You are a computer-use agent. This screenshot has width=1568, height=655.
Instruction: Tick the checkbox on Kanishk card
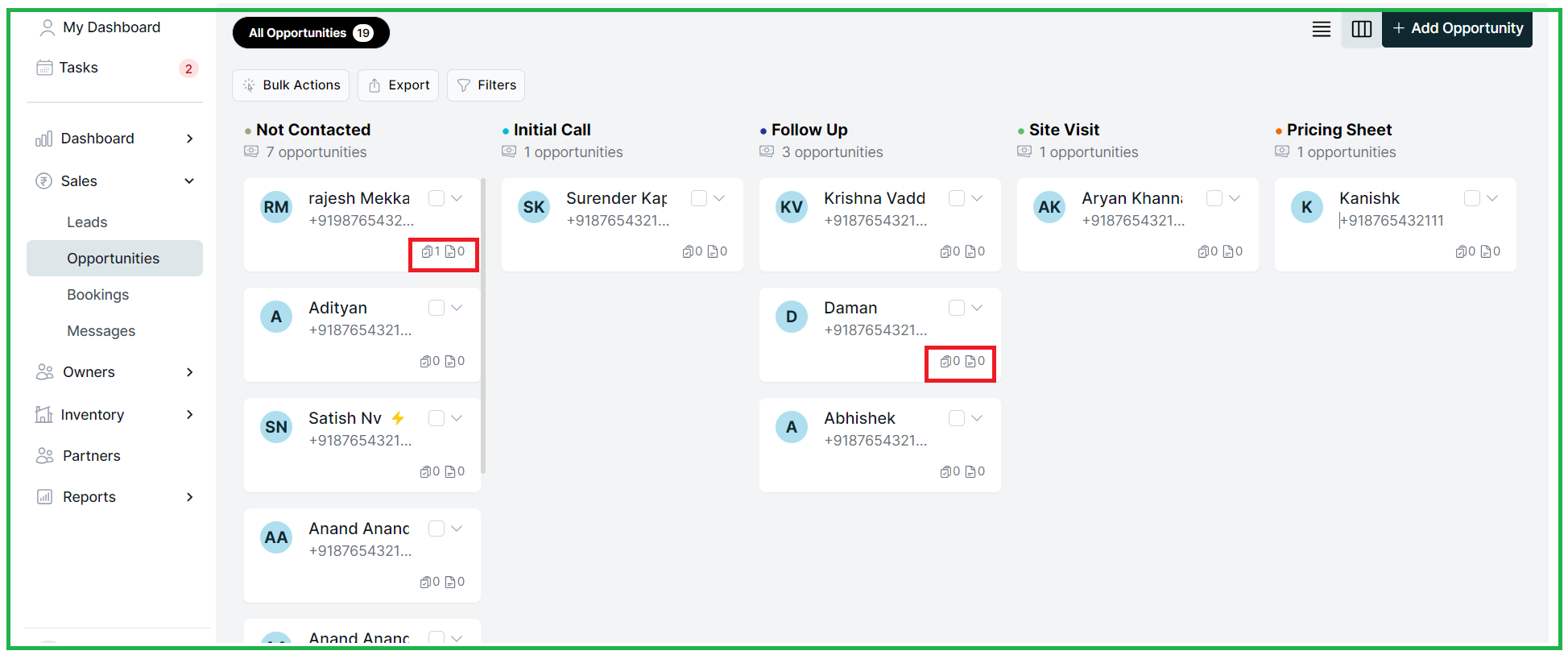pyautogui.click(x=1472, y=198)
